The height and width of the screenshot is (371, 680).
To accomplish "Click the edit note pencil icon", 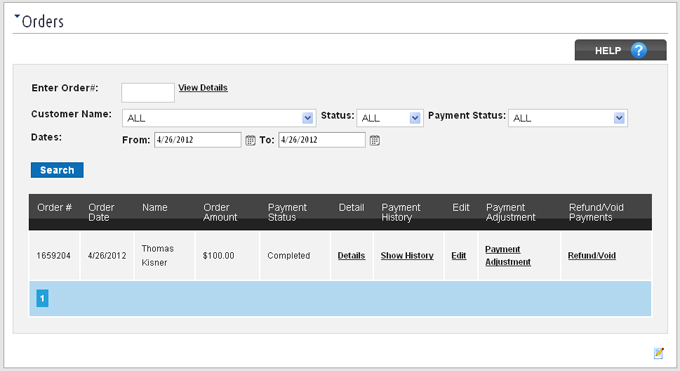I will tap(659, 353).
